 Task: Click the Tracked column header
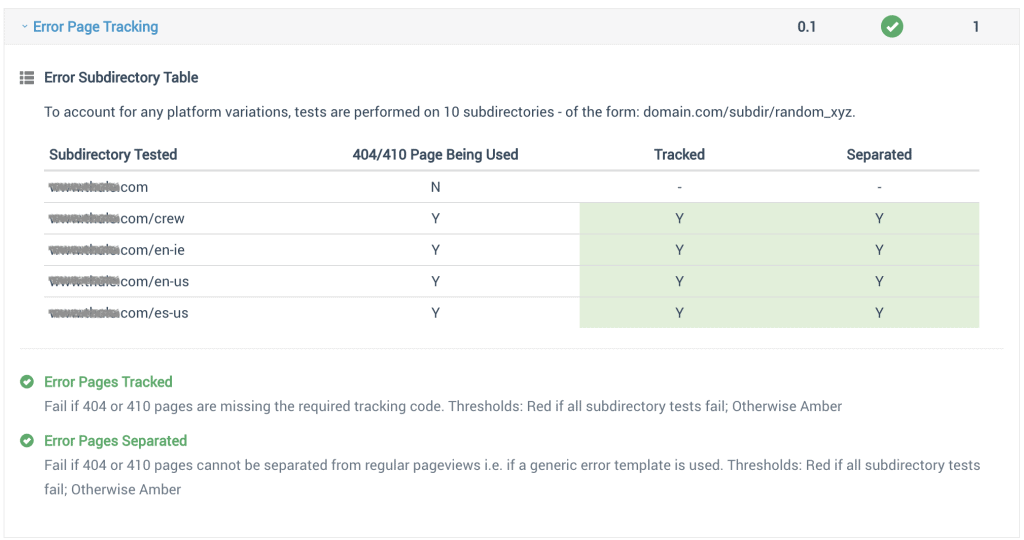pyautogui.click(x=679, y=155)
